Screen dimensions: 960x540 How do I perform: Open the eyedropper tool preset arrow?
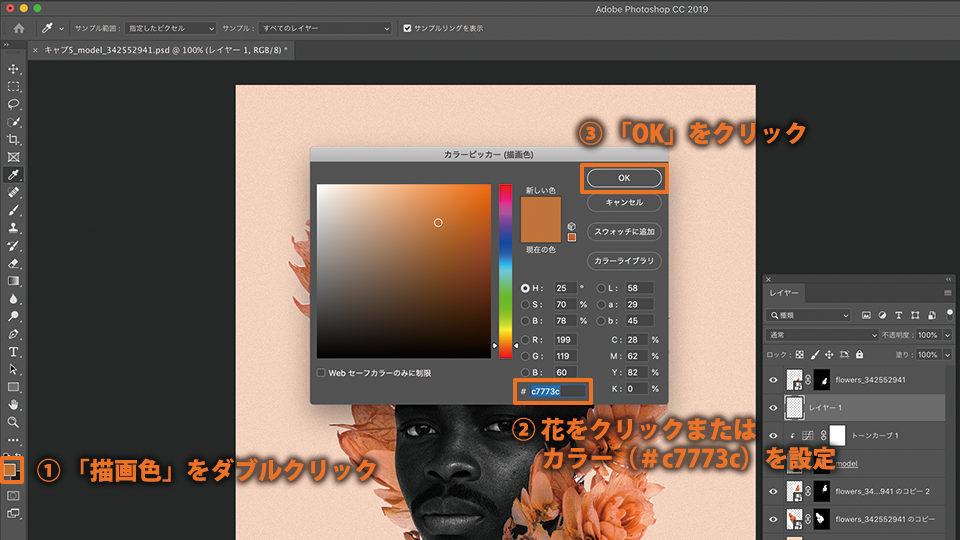pyautogui.click(x=61, y=29)
